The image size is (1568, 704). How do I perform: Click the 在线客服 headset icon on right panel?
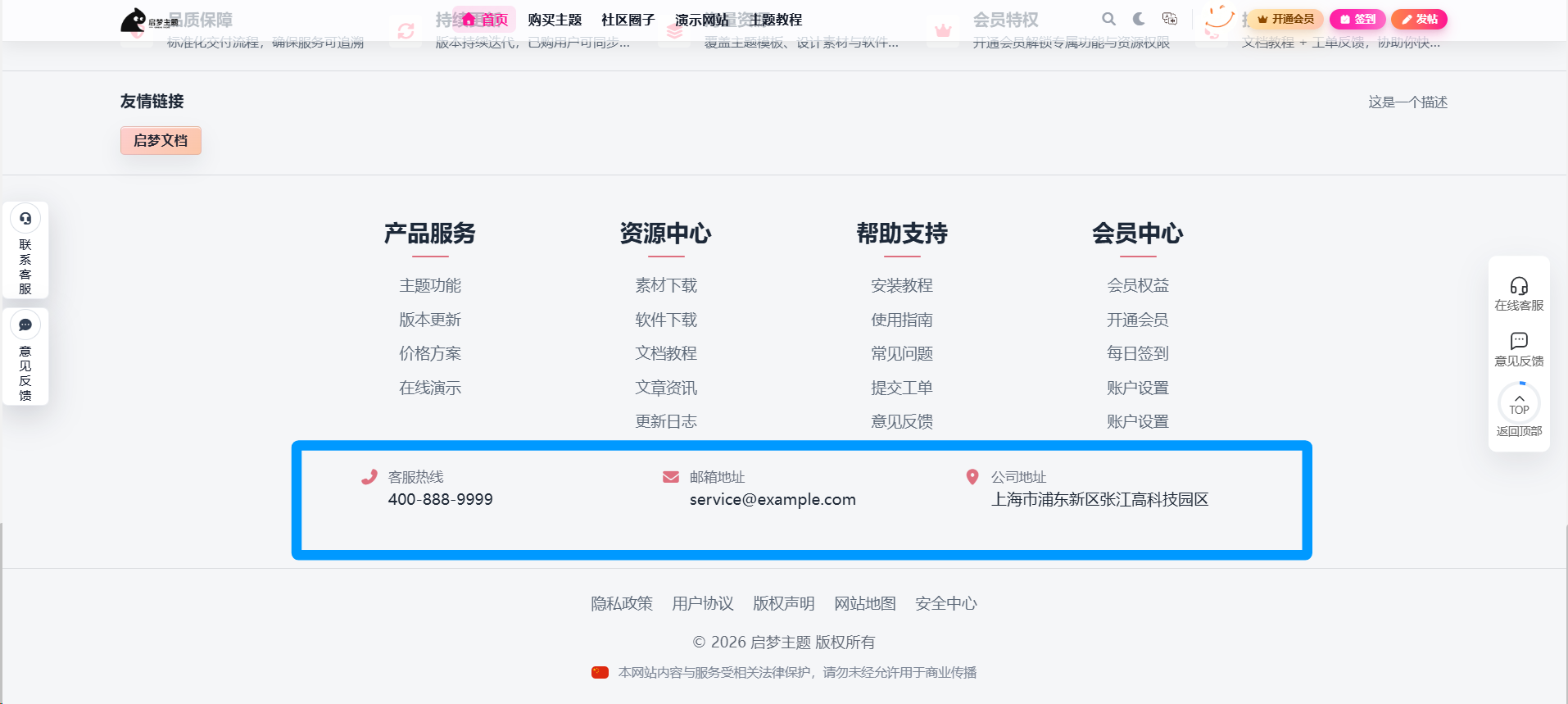tap(1519, 286)
